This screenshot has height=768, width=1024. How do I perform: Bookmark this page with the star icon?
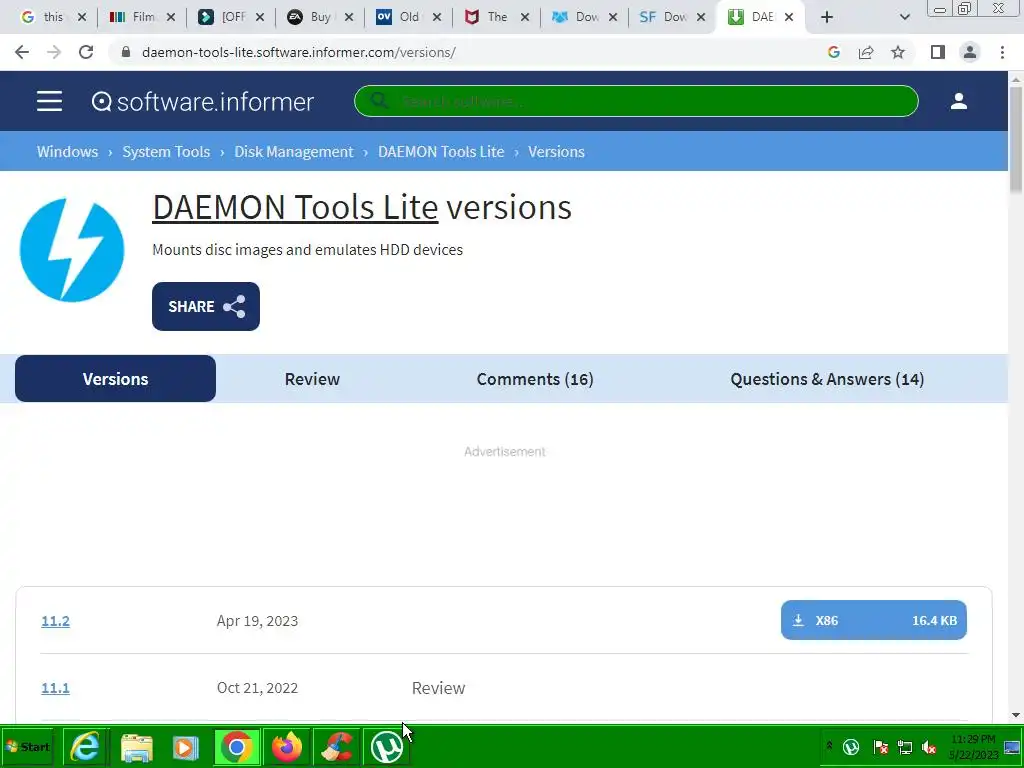(898, 52)
